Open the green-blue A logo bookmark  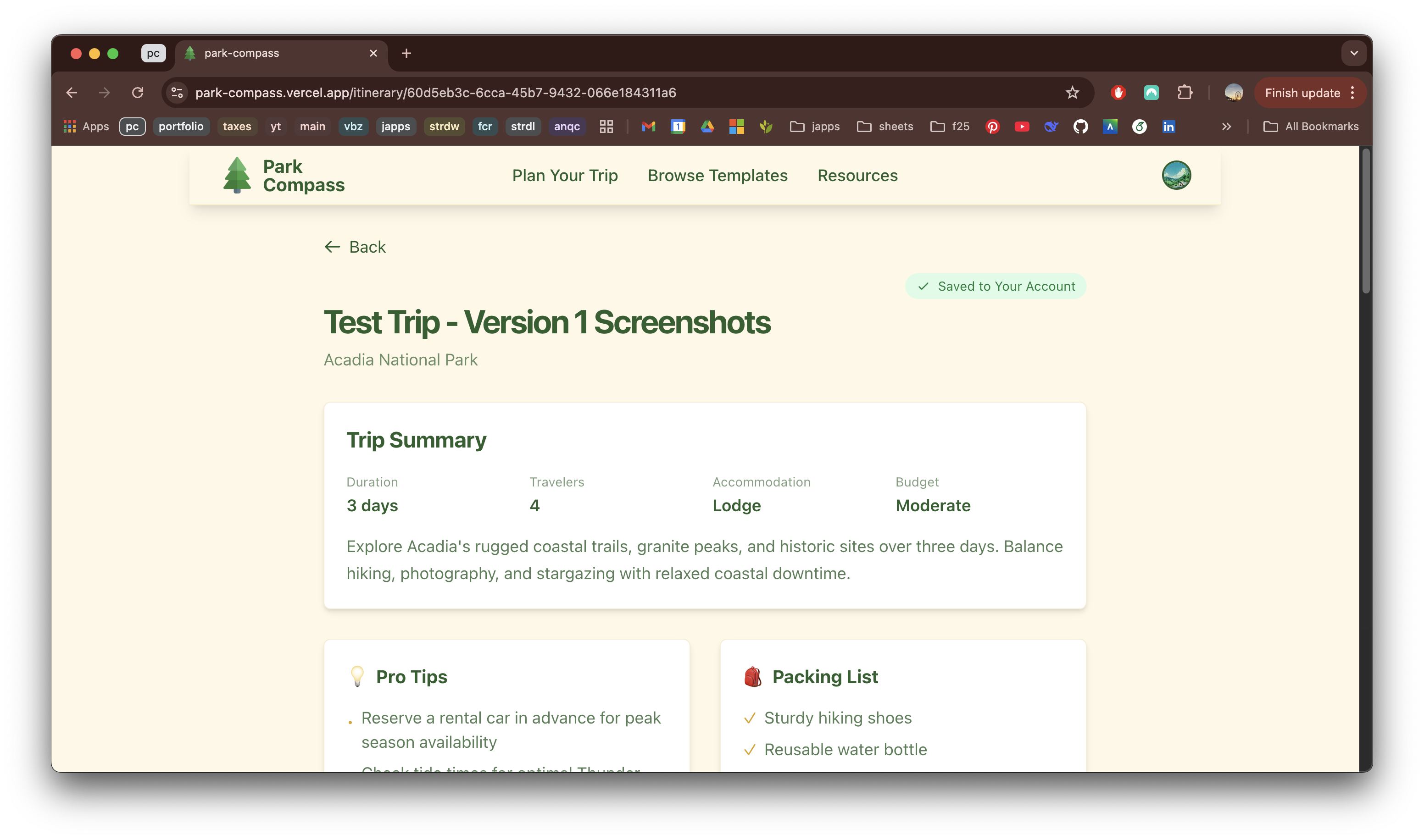pos(1110,126)
